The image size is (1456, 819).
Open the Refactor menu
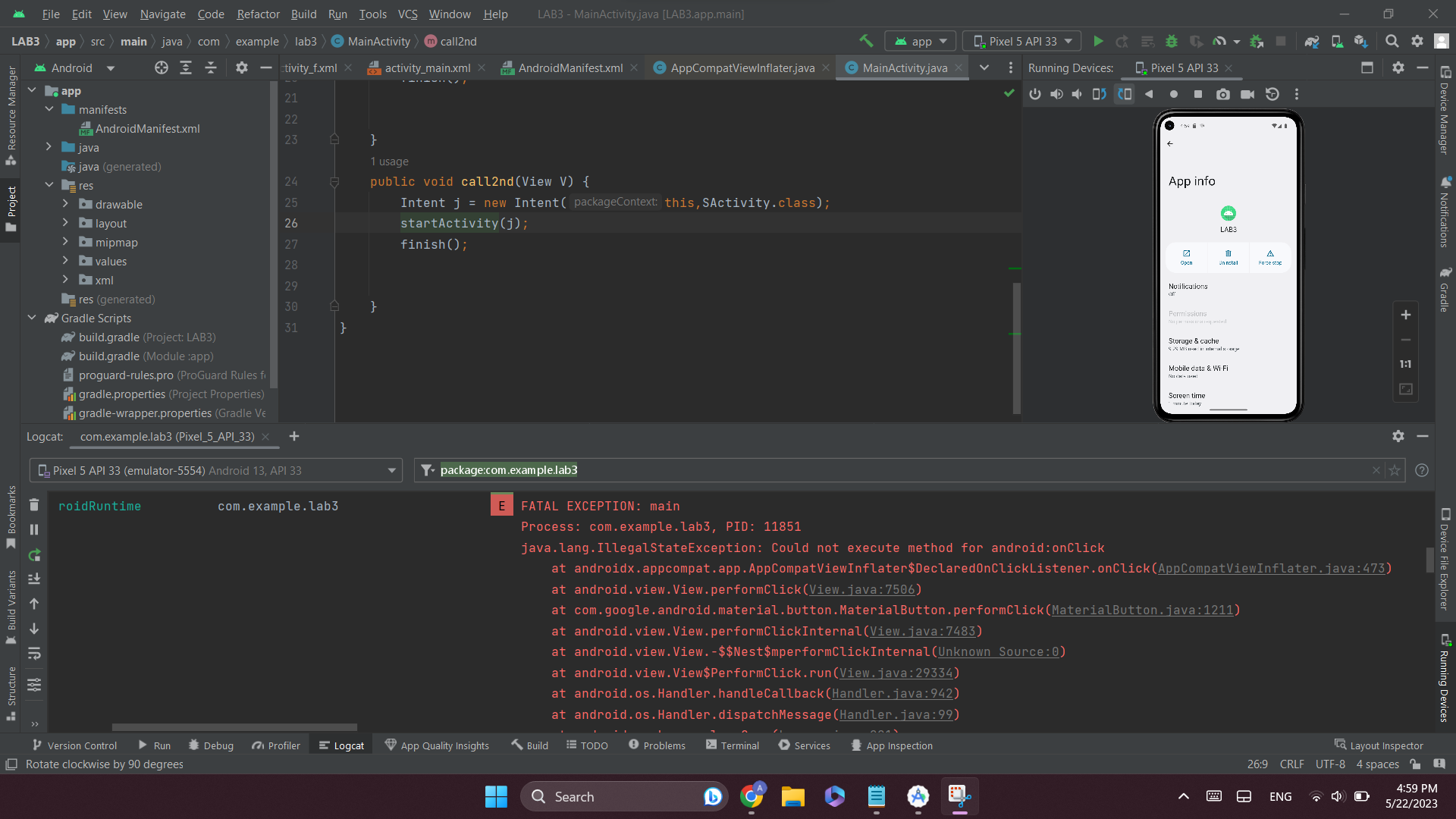coord(258,14)
